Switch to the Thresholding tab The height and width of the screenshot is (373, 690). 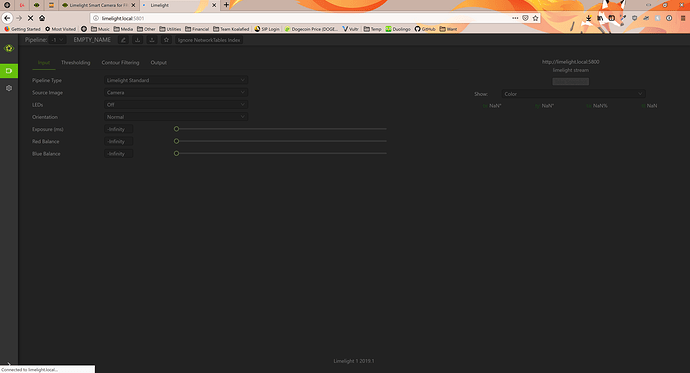(x=76, y=62)
